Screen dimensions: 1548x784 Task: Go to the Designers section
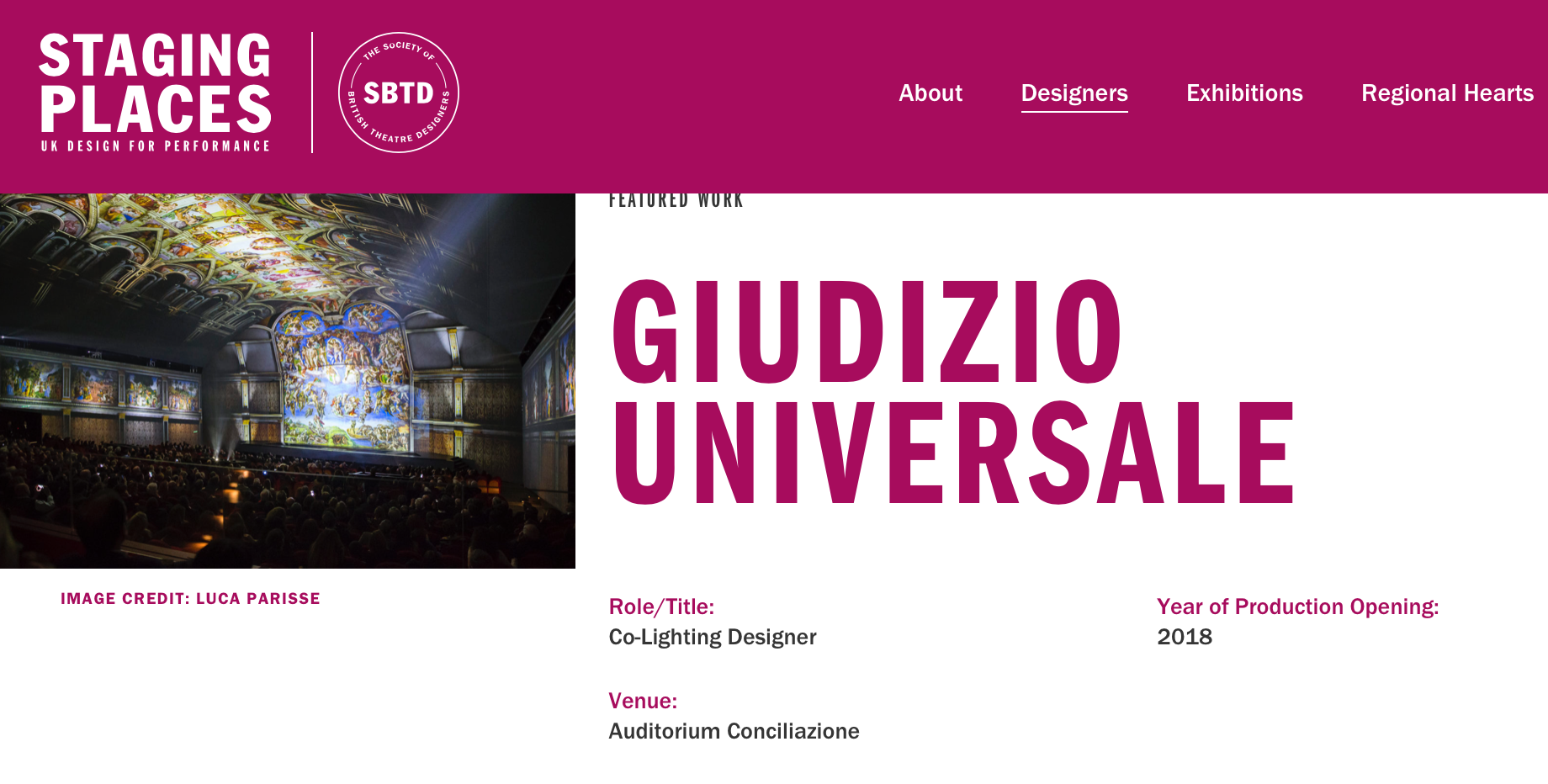tap(1074, 93)
